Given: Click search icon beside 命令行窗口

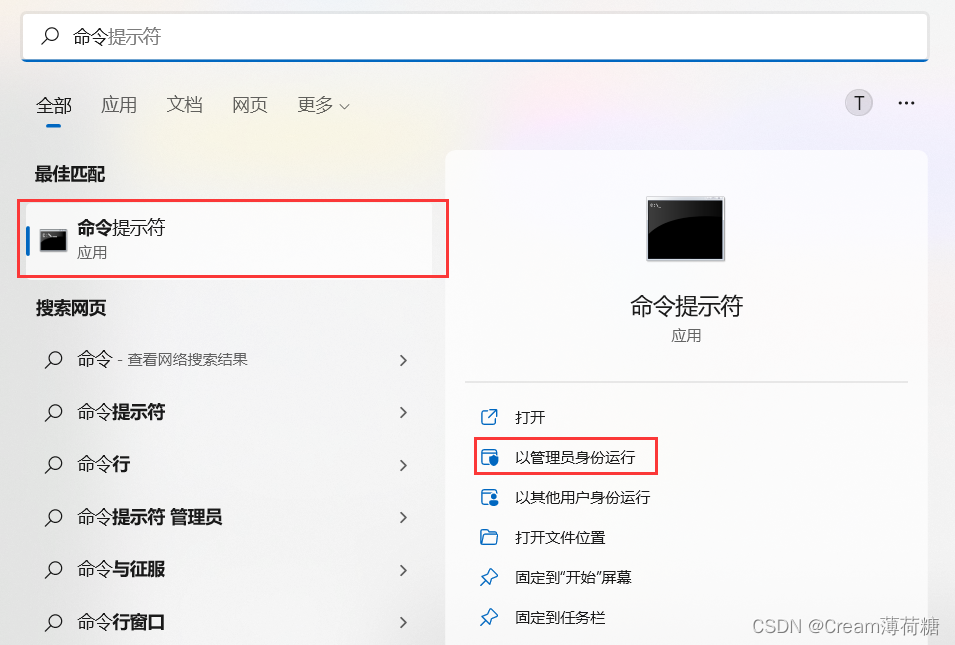Looking at the screenshot, I should [54, 622].
